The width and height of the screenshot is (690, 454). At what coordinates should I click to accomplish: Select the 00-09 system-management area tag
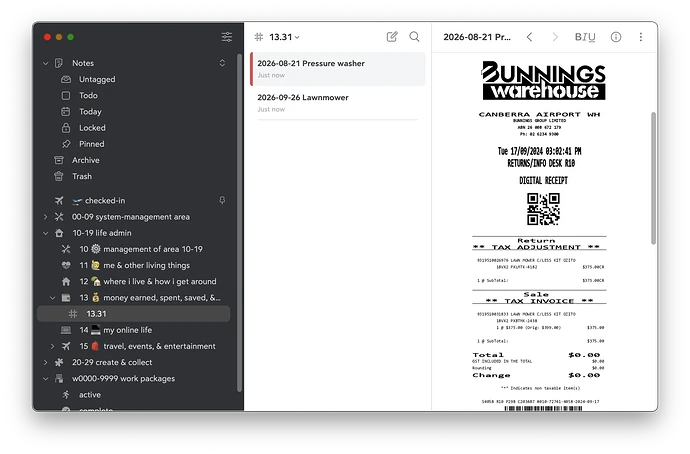click(x=131, y=217)
